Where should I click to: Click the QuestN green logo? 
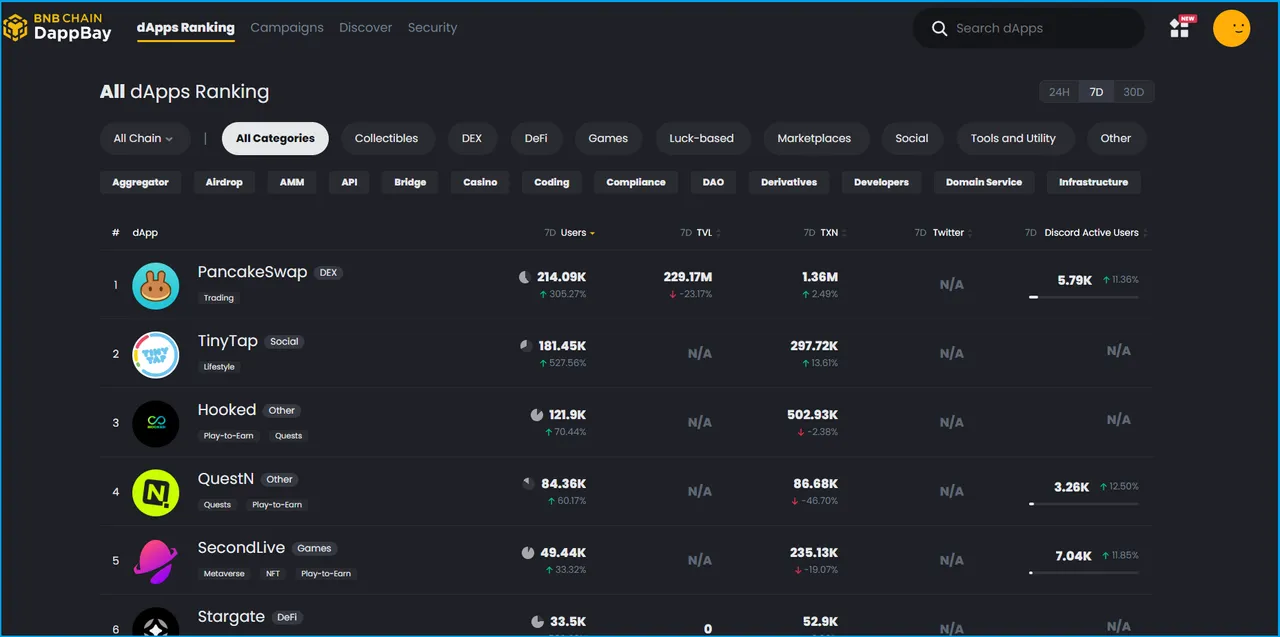(156, 493)
